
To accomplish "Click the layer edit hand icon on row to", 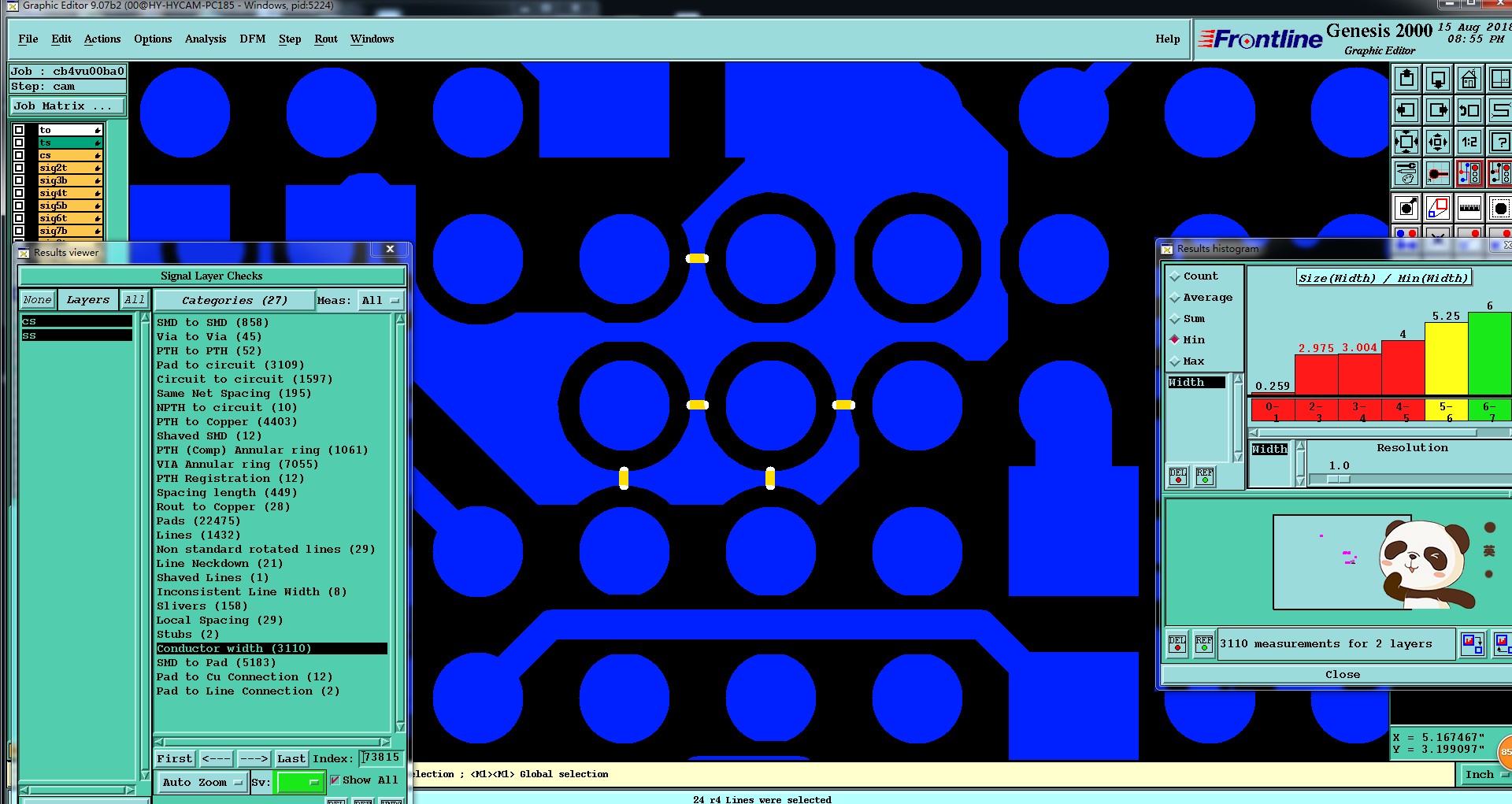I will (98, 130).
